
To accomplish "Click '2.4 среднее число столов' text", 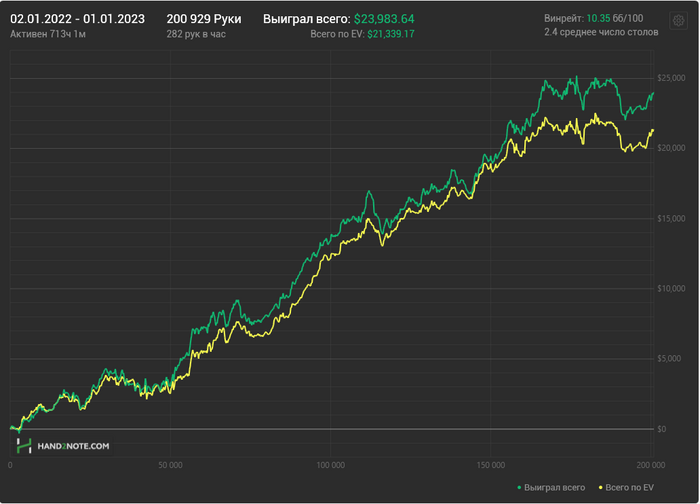I will [x=601, y=32].
